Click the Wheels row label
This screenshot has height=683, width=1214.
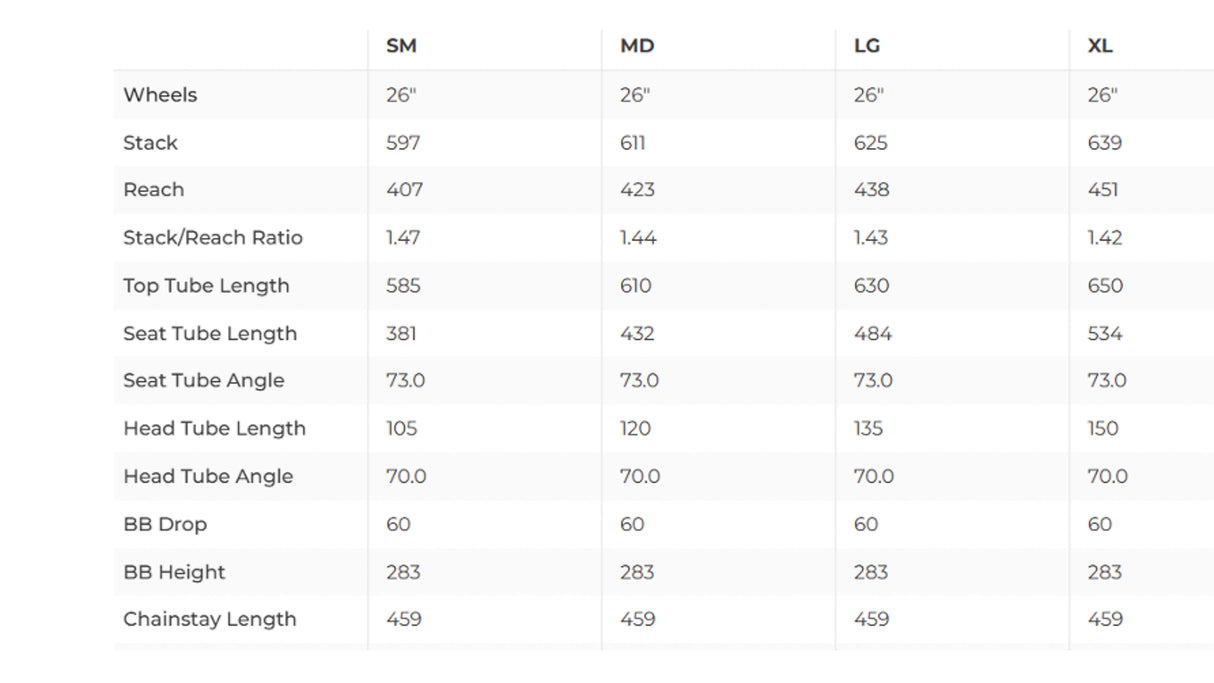tap(160, 95)
